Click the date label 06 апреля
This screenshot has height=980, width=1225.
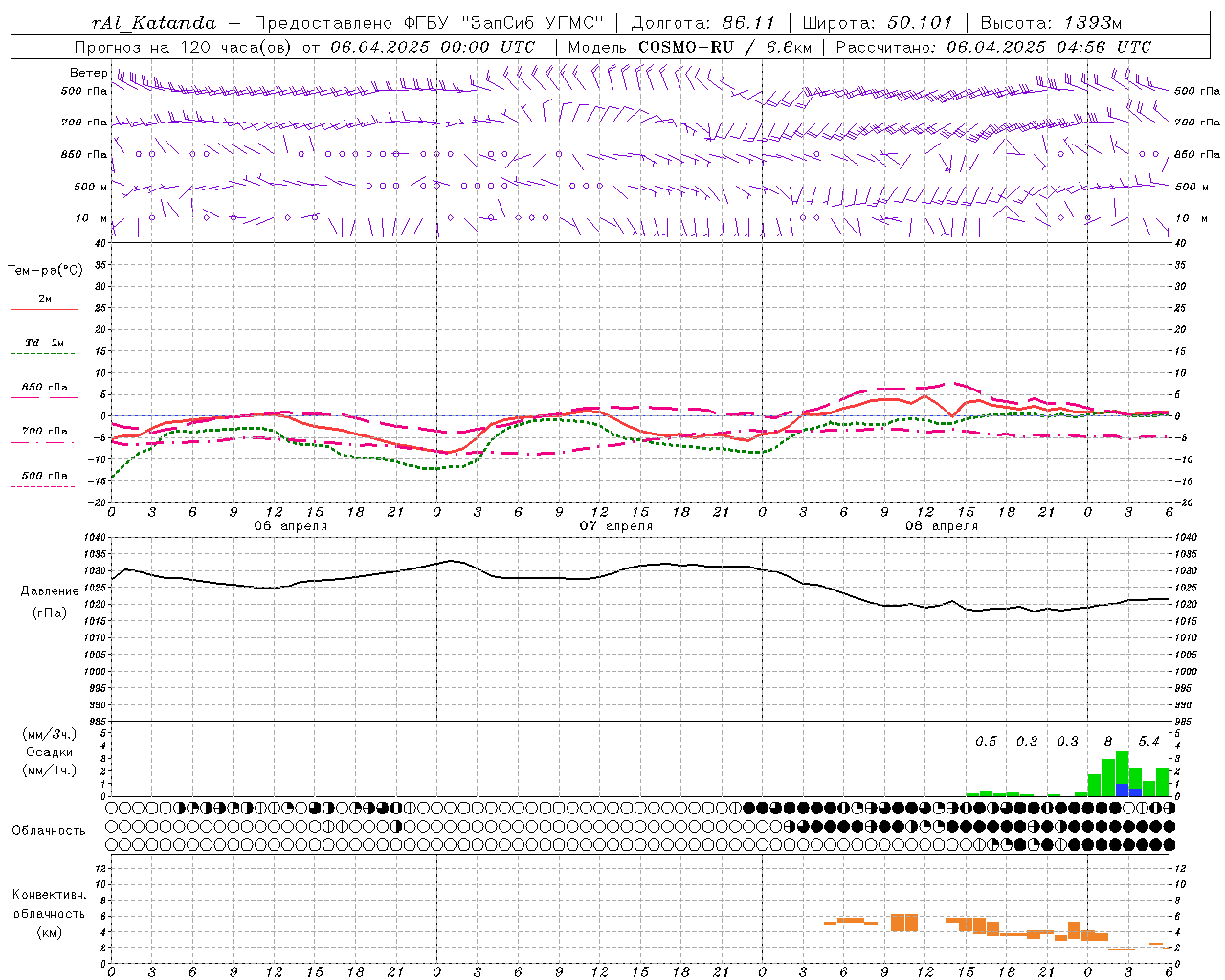tap(290, 525)
